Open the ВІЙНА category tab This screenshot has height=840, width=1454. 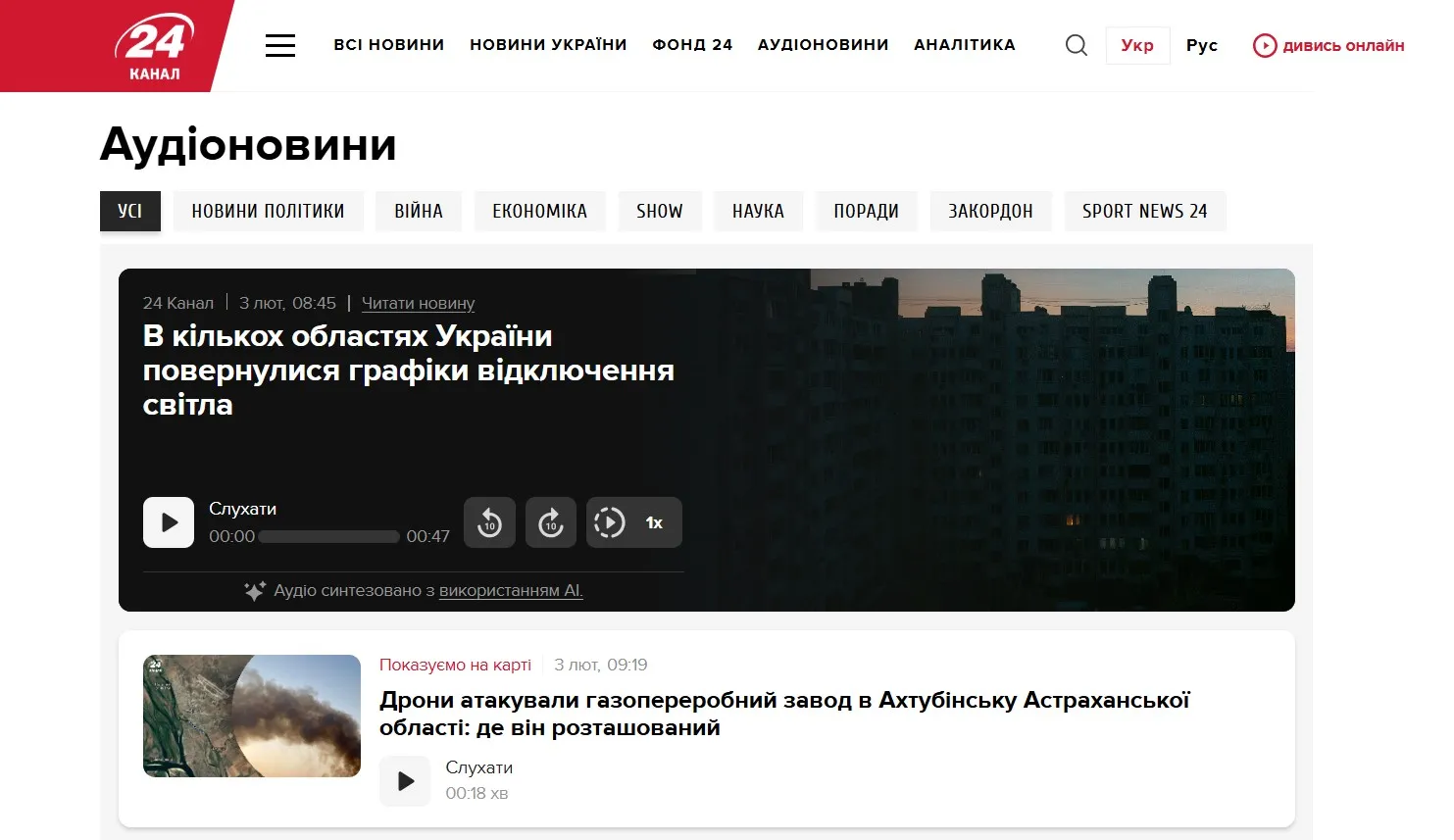coord(419,211)
